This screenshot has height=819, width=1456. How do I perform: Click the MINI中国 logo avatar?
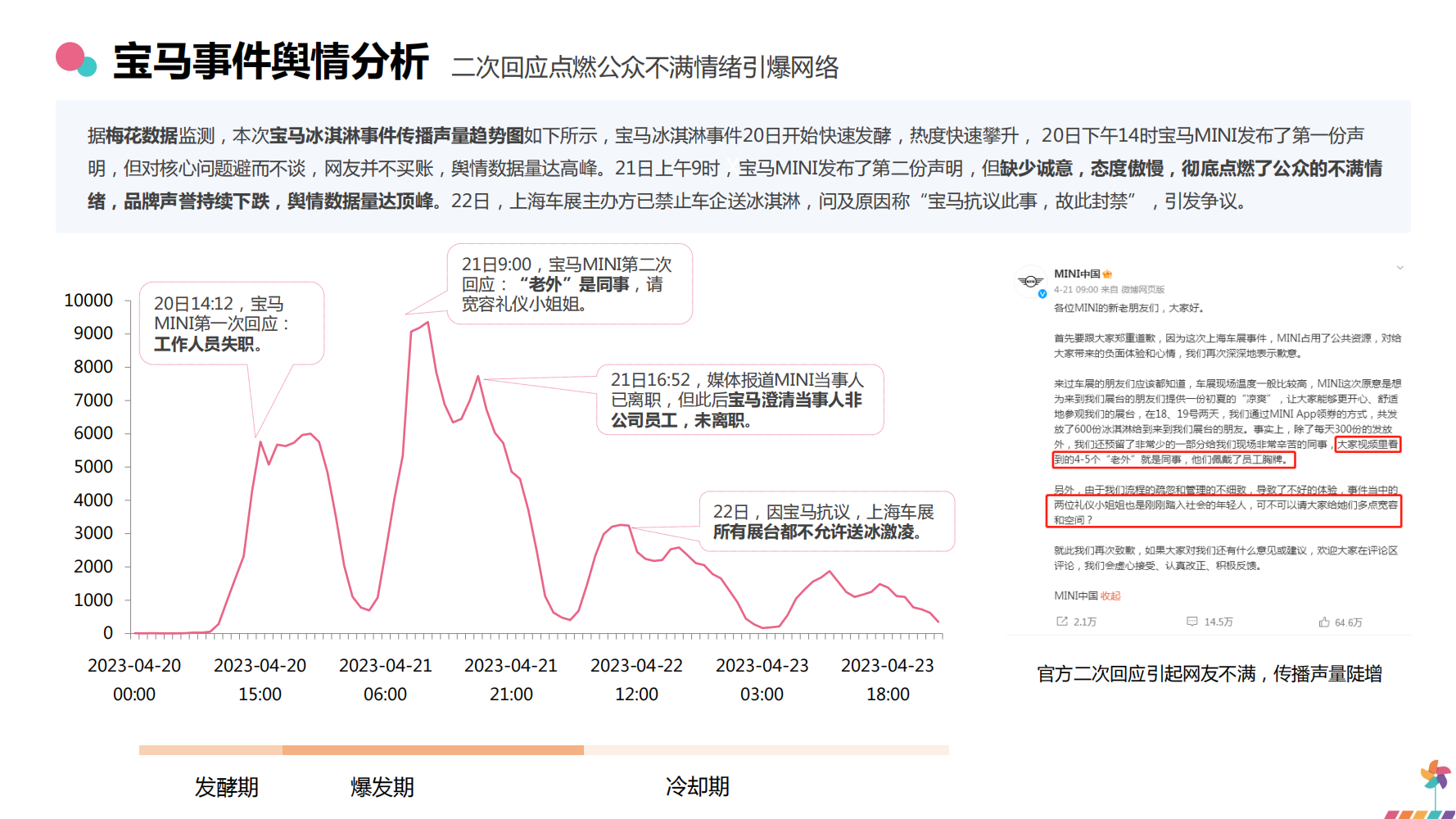coord(1029,281)
